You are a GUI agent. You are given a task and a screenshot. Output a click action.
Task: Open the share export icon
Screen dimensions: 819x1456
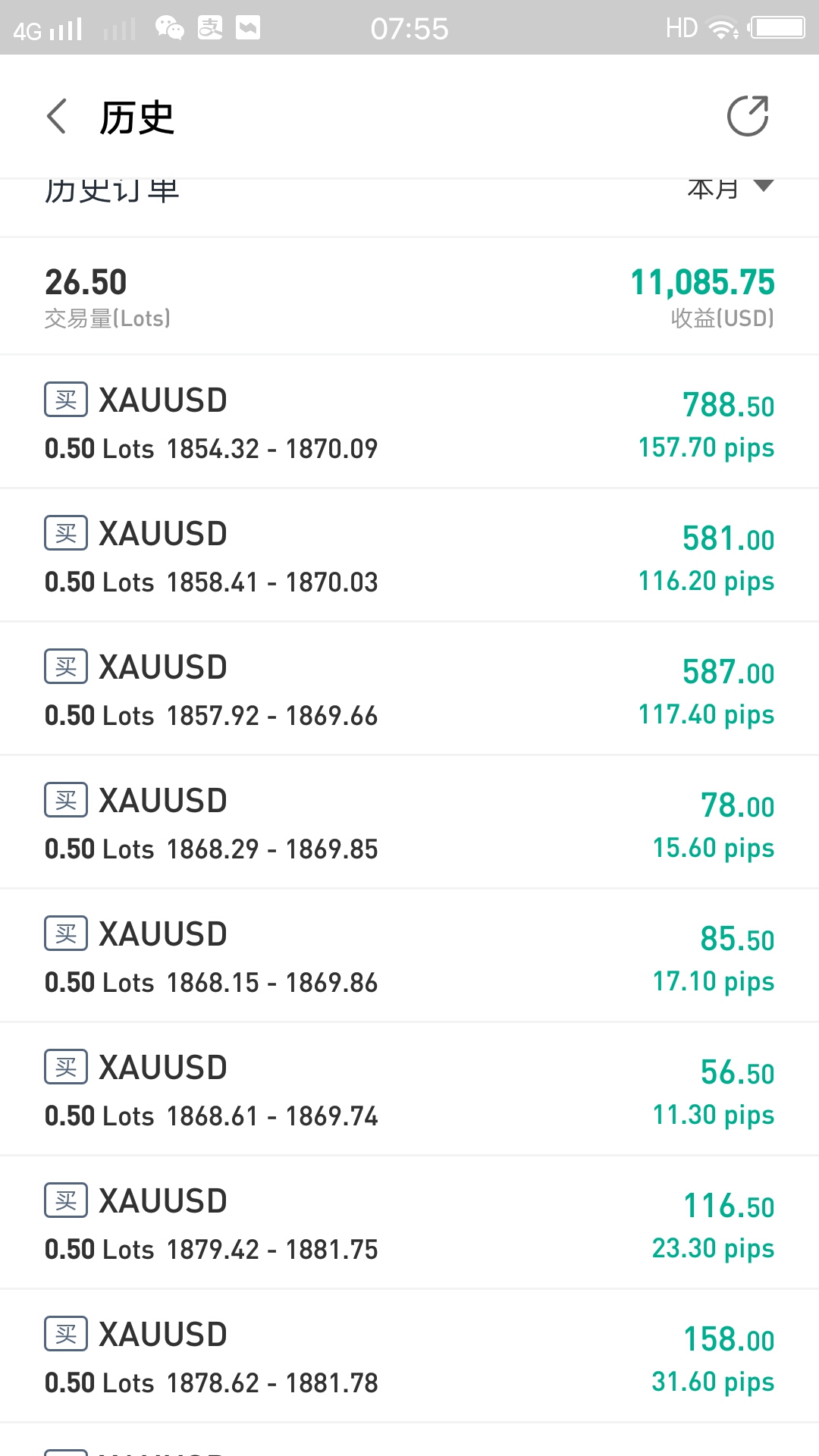[748, 116]
